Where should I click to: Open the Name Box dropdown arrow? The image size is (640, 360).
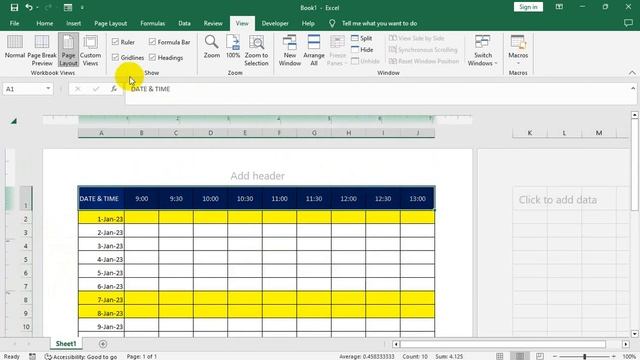[x=48, y=89]
